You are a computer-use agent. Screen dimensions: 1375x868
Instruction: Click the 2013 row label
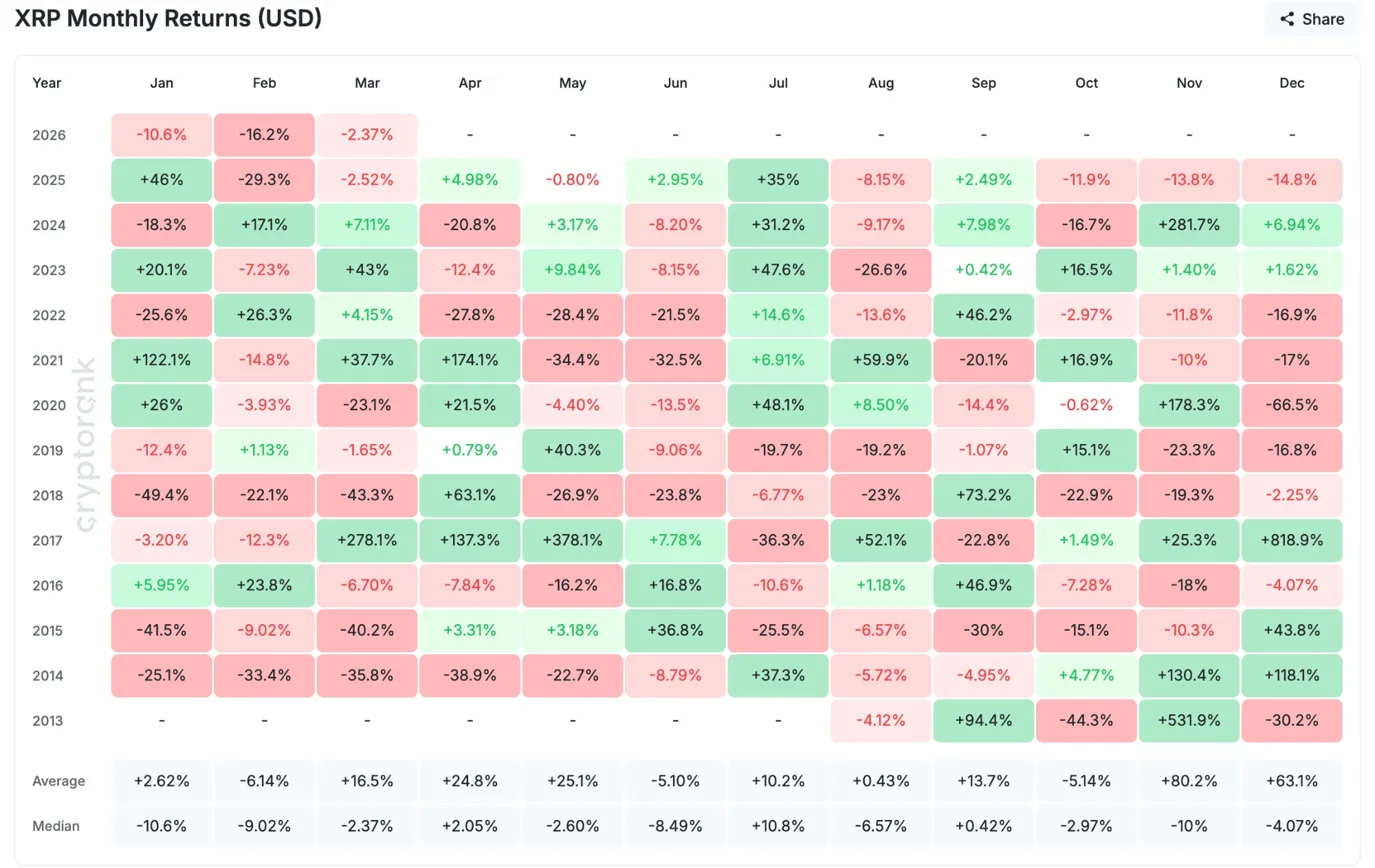click(46, 721)
